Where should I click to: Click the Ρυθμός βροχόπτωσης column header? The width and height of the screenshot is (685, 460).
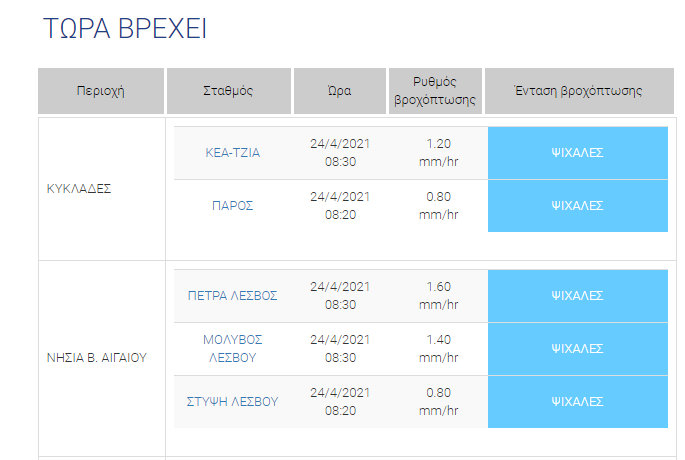[435, 91]
